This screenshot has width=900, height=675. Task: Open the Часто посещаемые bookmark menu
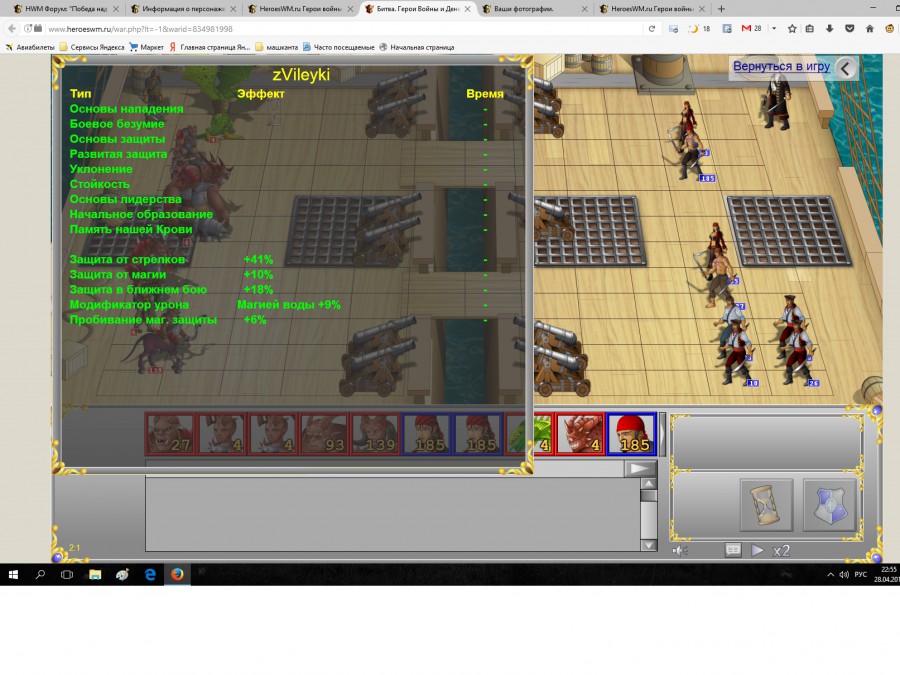339,47
